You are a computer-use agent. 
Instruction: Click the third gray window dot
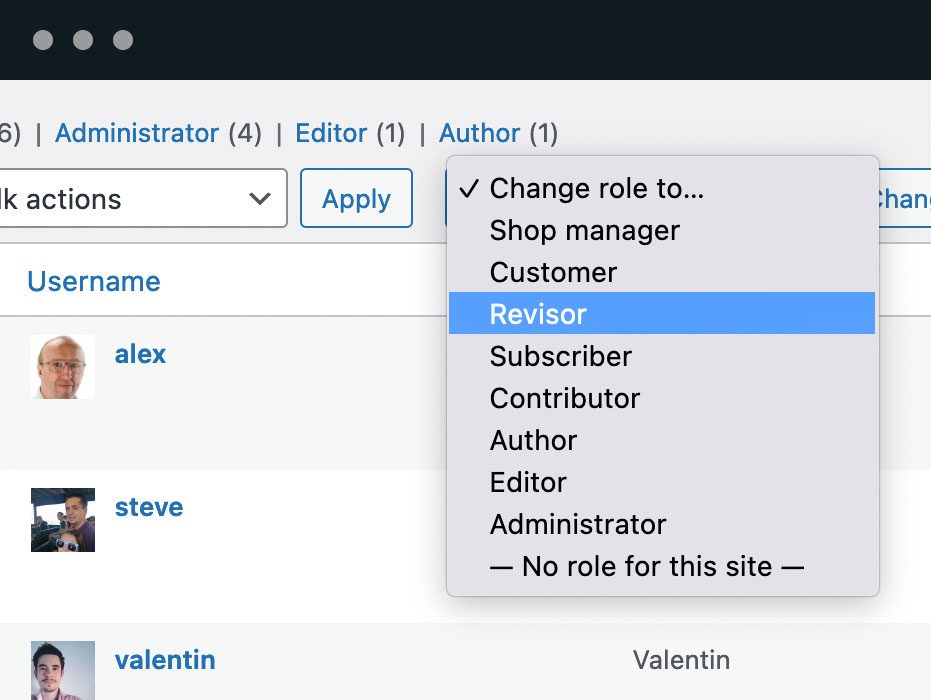point(123,40)
